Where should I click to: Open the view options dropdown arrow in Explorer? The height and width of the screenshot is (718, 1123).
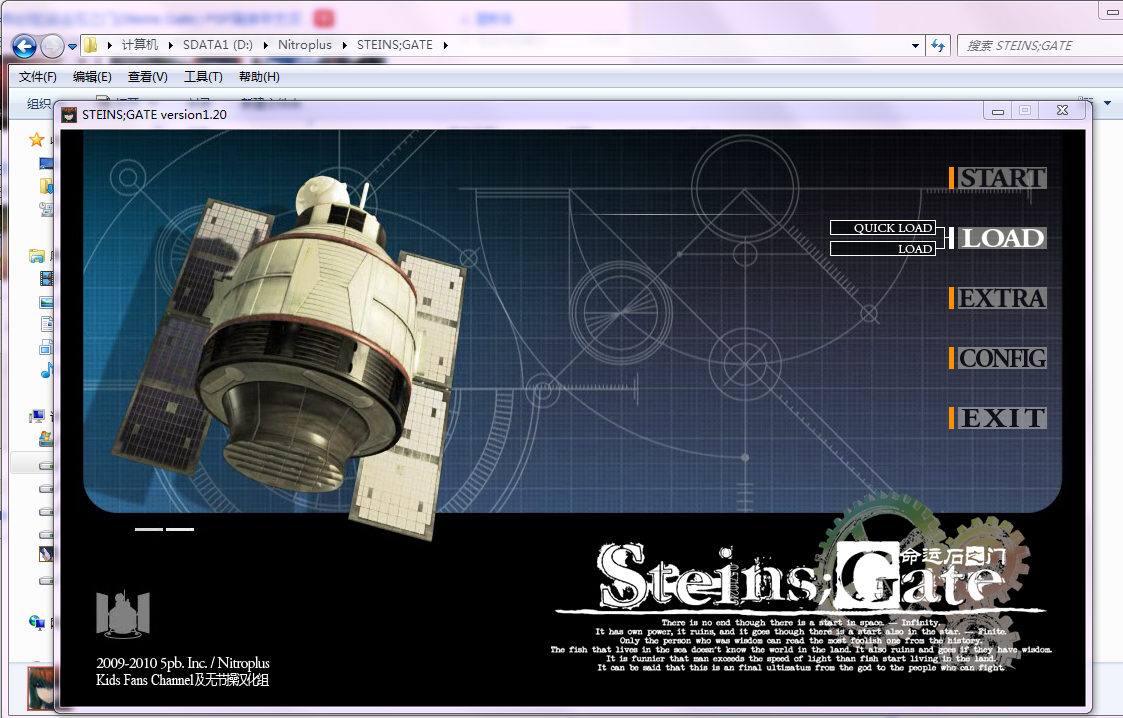(x=1108, y=103)
